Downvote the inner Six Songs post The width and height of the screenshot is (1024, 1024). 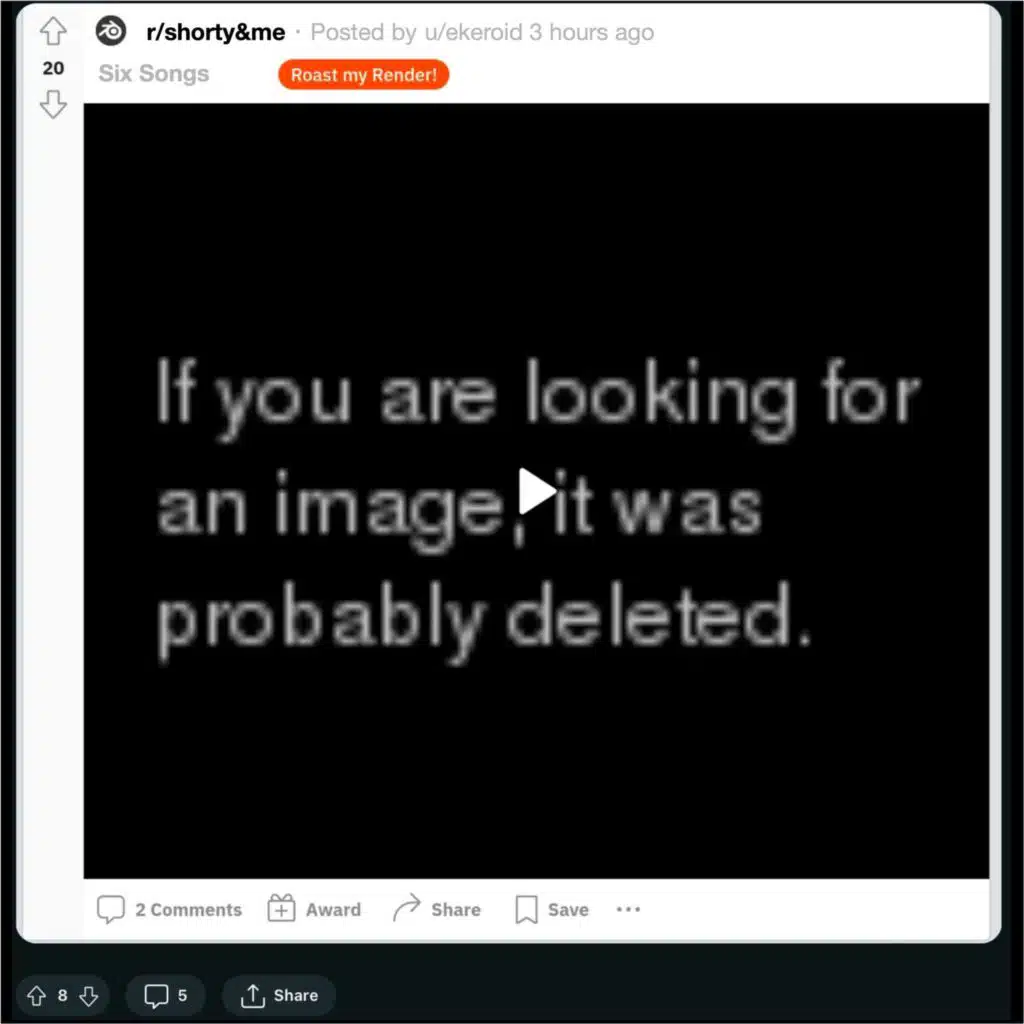(53, 104)
